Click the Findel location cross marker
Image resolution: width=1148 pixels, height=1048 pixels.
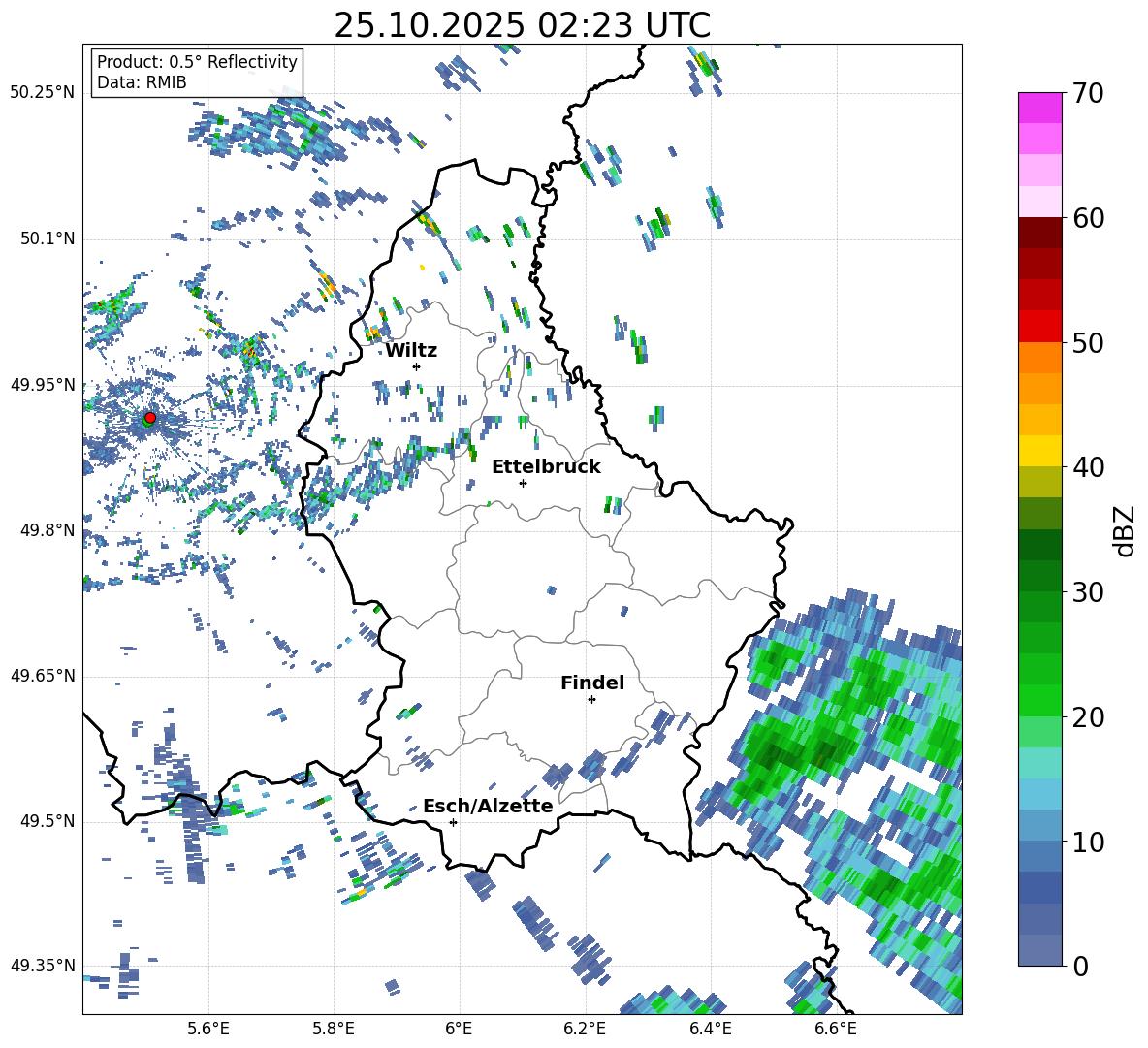point(591,700)
